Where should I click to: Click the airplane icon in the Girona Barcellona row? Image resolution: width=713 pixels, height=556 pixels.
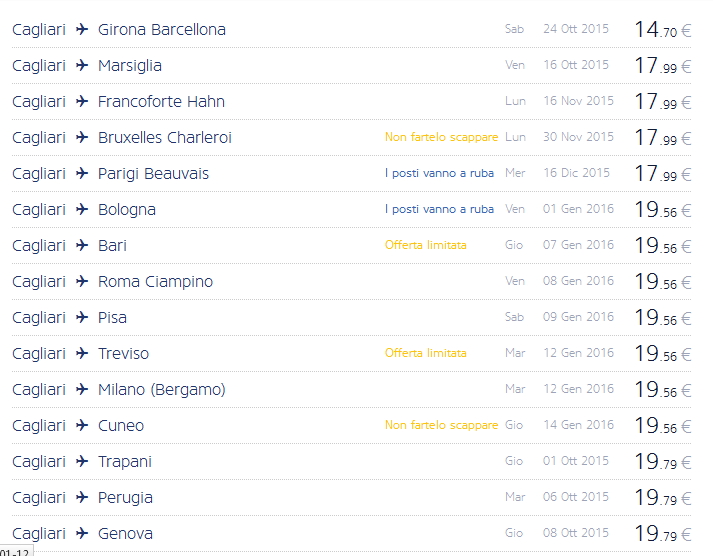pos(82,30)
